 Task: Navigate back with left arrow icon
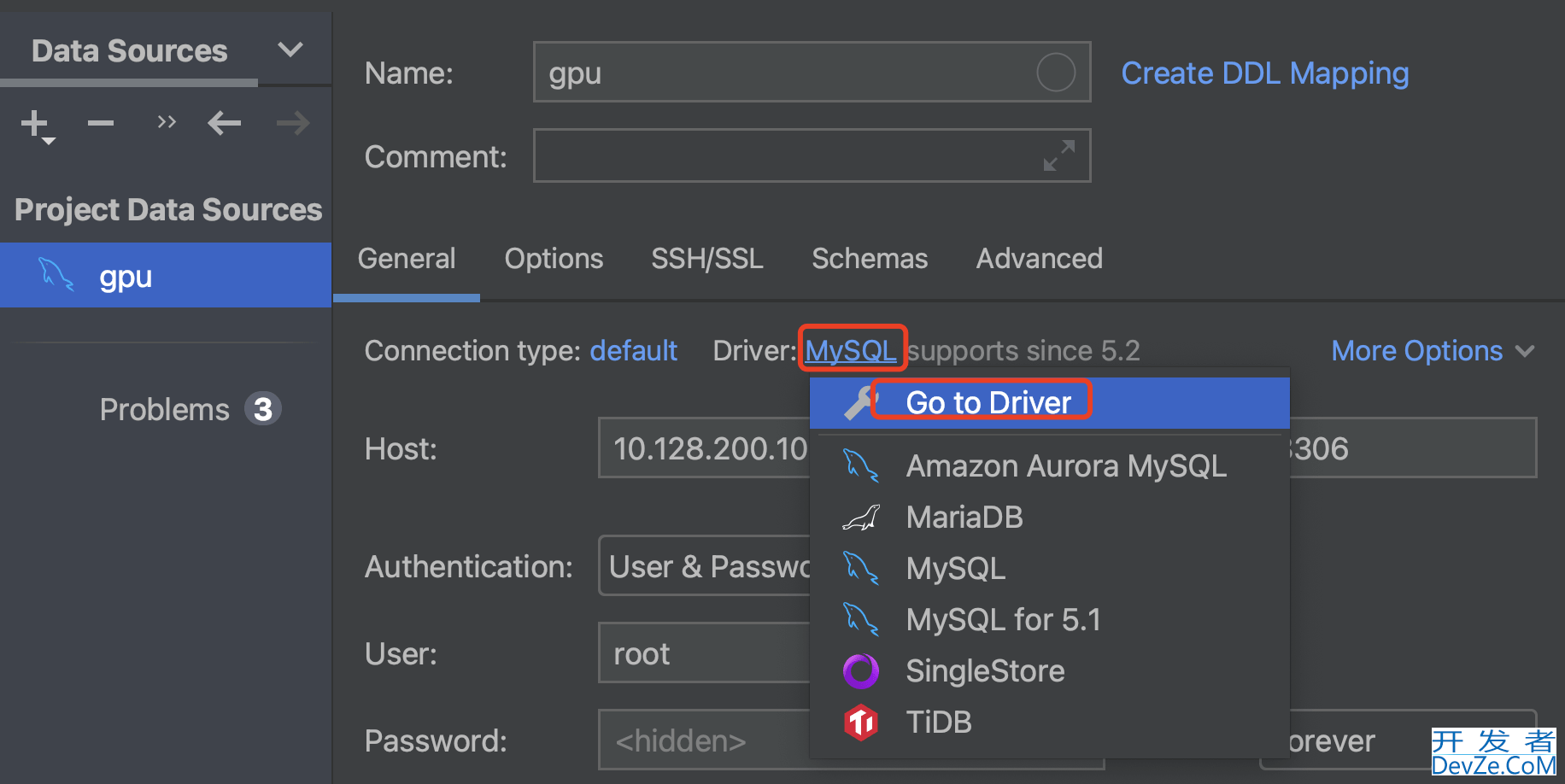[225, 123]
